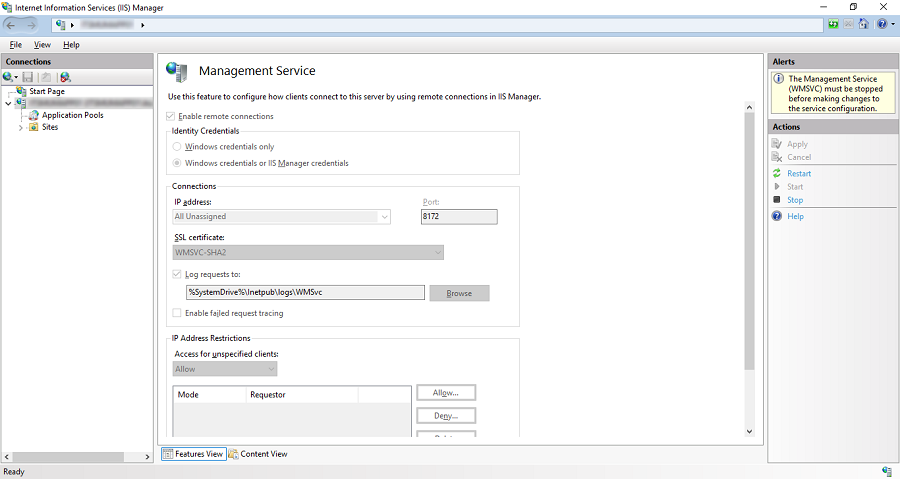This screenshot has width=900, height=479.
Task: Click scroll up arrow of feature page
Action: pyautogui.click(x=749, y=107)
